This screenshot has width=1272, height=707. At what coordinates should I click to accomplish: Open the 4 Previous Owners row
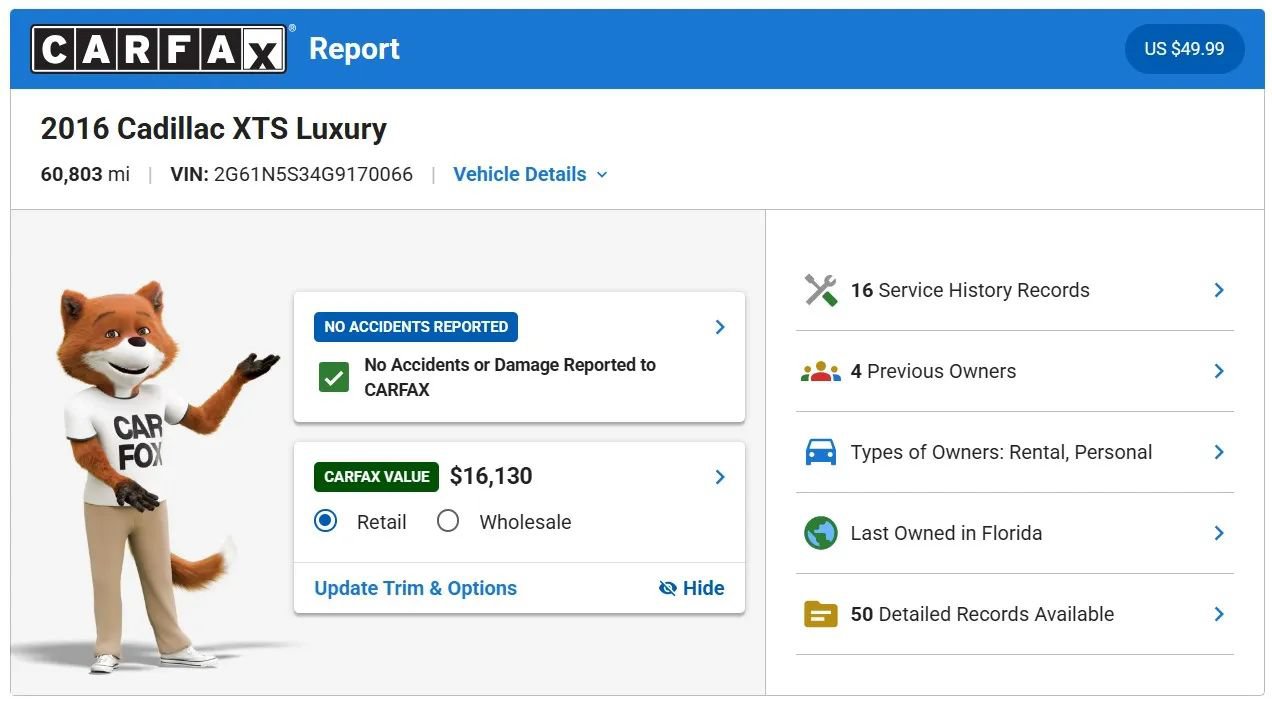coord(1015,371)
